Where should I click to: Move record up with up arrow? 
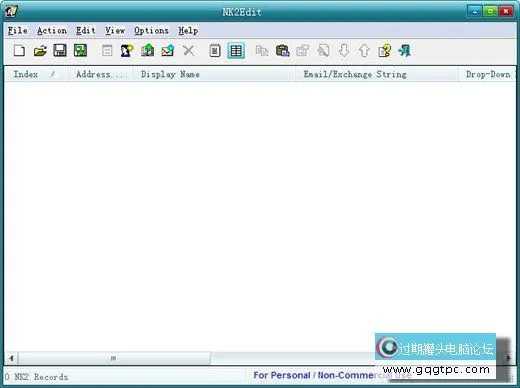point(364,51)
